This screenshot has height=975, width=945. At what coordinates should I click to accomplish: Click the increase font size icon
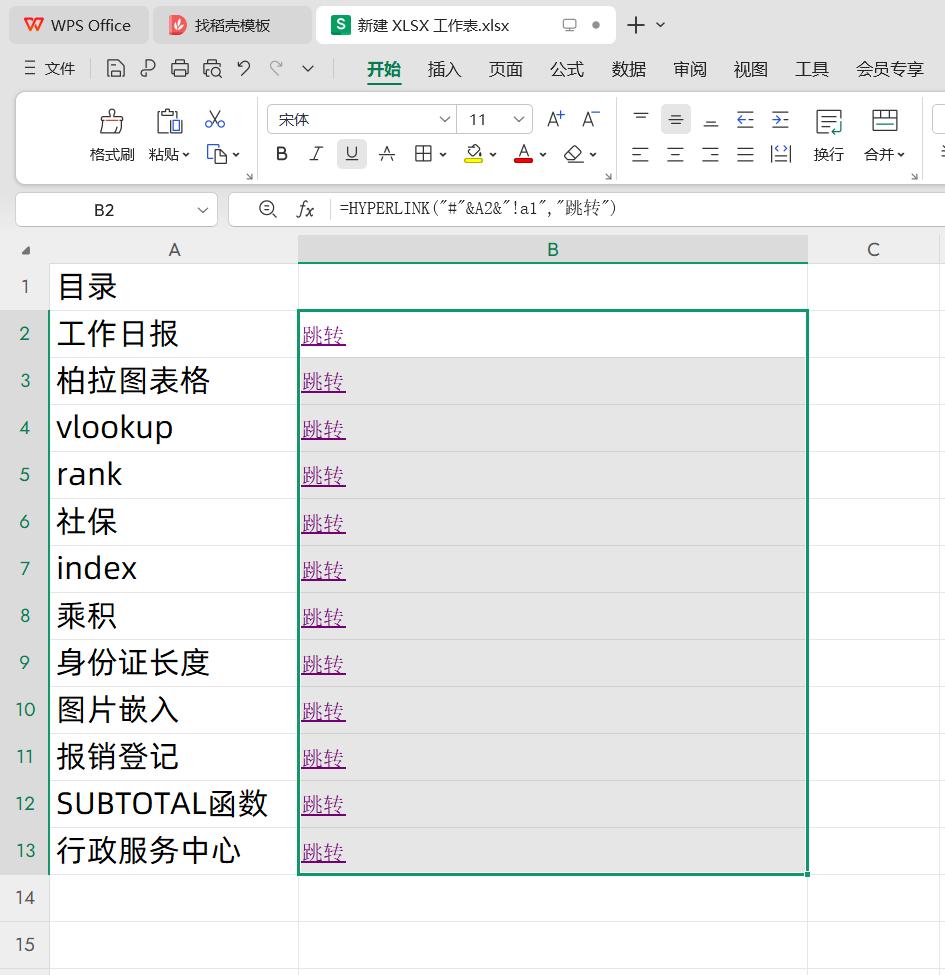click(556, 120)
